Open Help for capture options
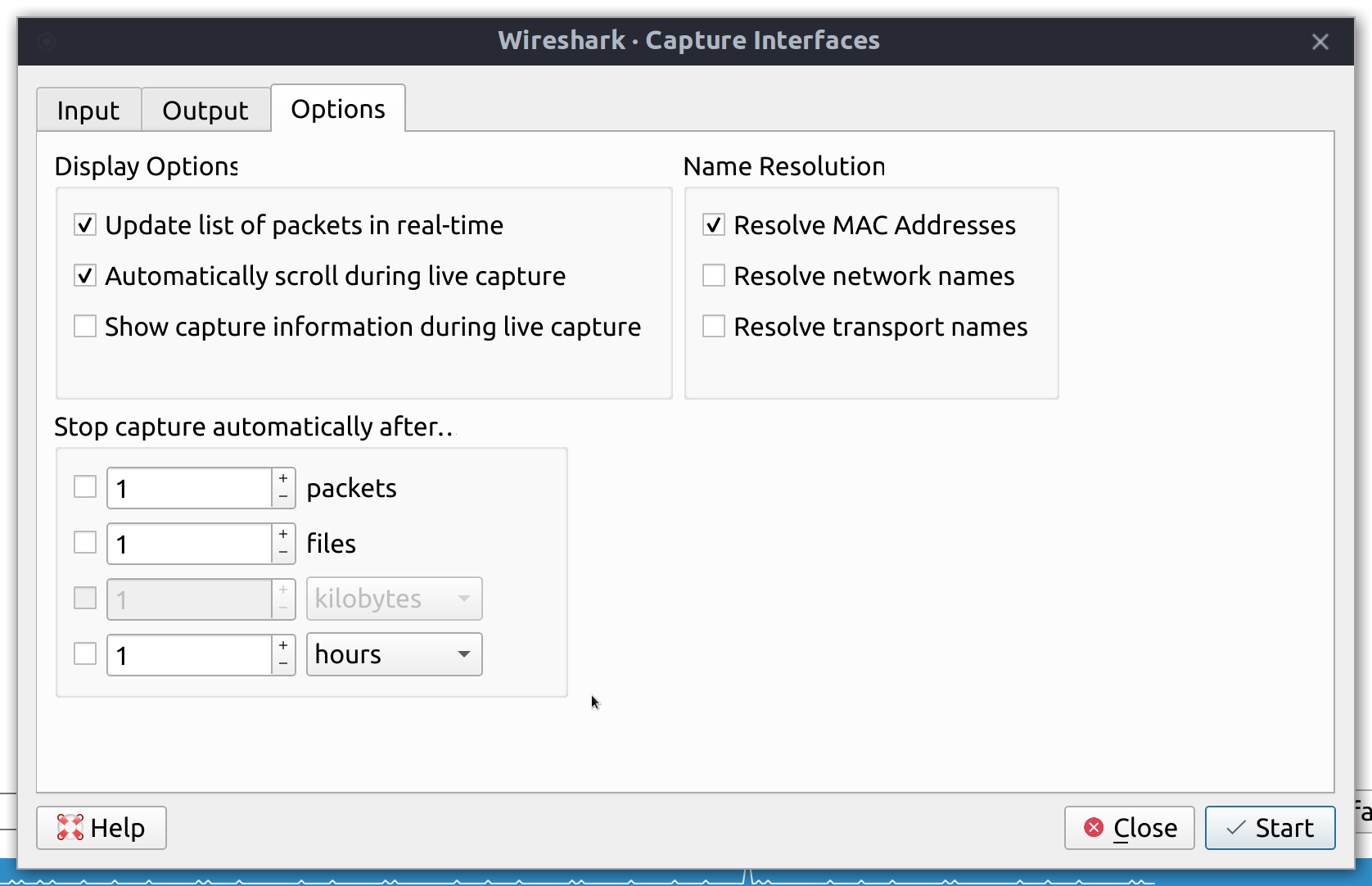 click(x=102, y=828)
